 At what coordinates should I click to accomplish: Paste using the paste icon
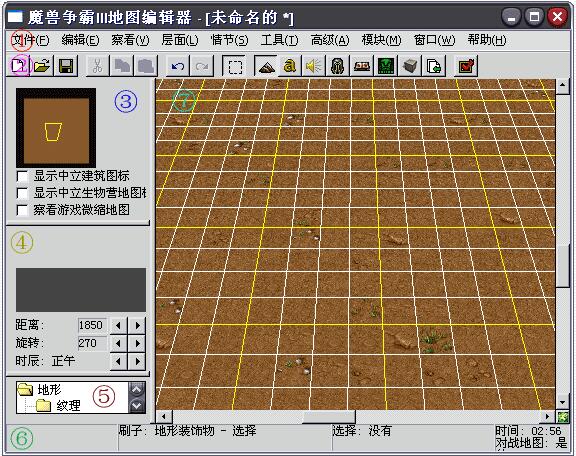[x=146, y=66]
